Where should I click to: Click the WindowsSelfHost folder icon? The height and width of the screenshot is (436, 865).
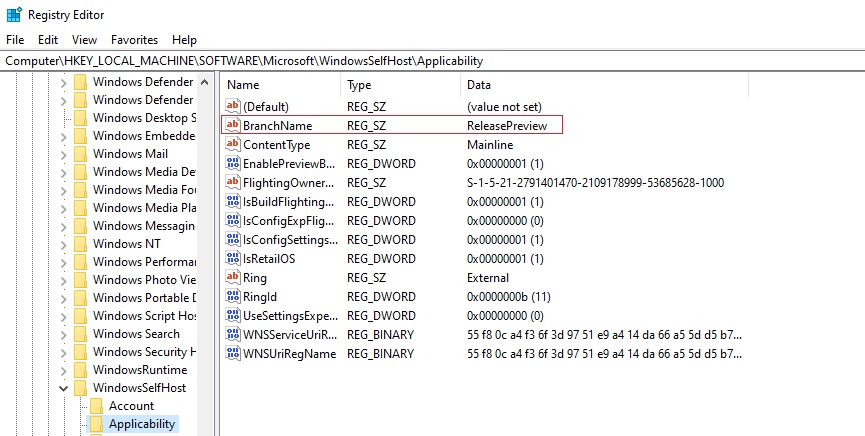tap(81, 388)
